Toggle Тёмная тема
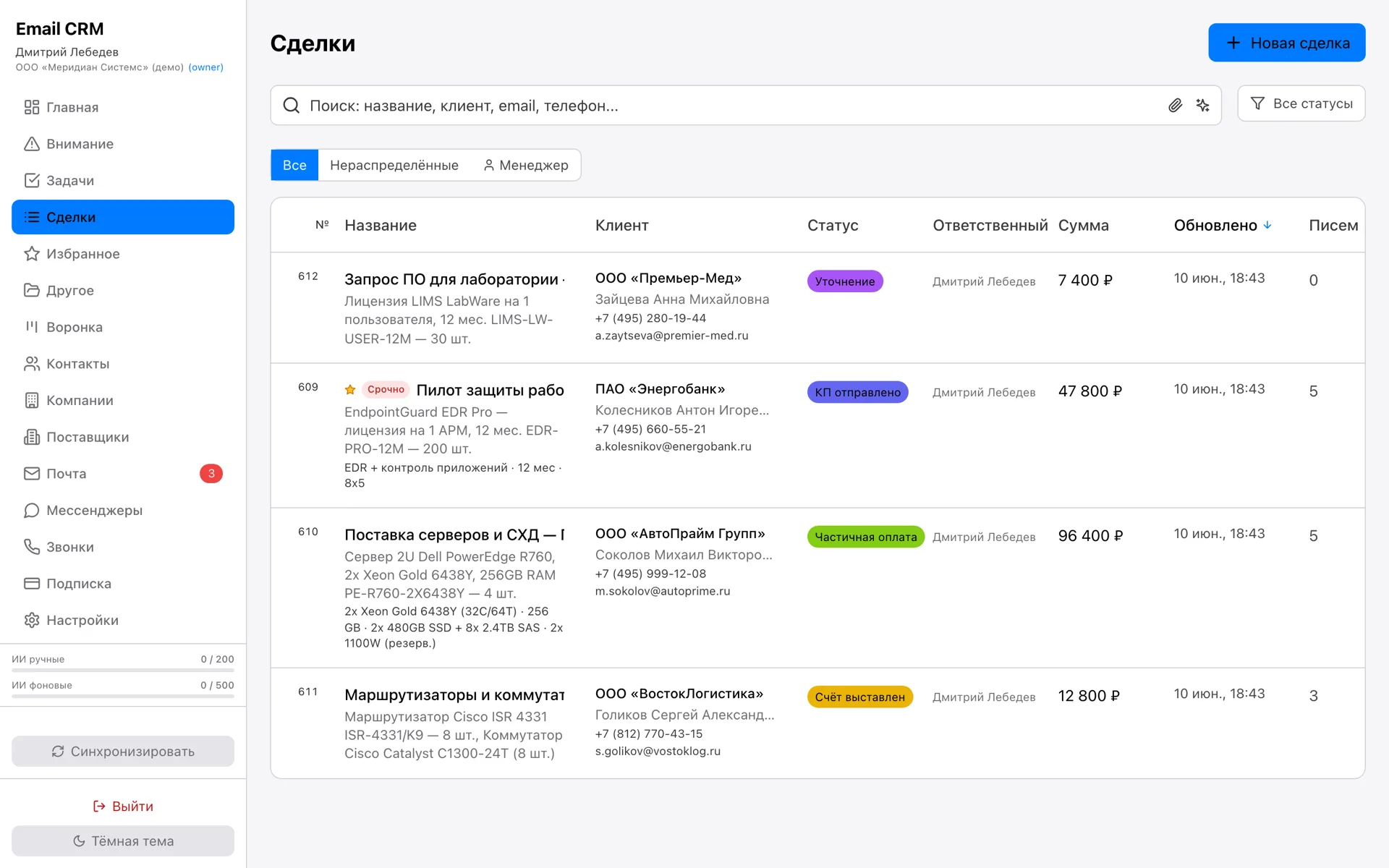This screenshot has height=868, width=1389. pyautogui.click(x=123, y=841)
